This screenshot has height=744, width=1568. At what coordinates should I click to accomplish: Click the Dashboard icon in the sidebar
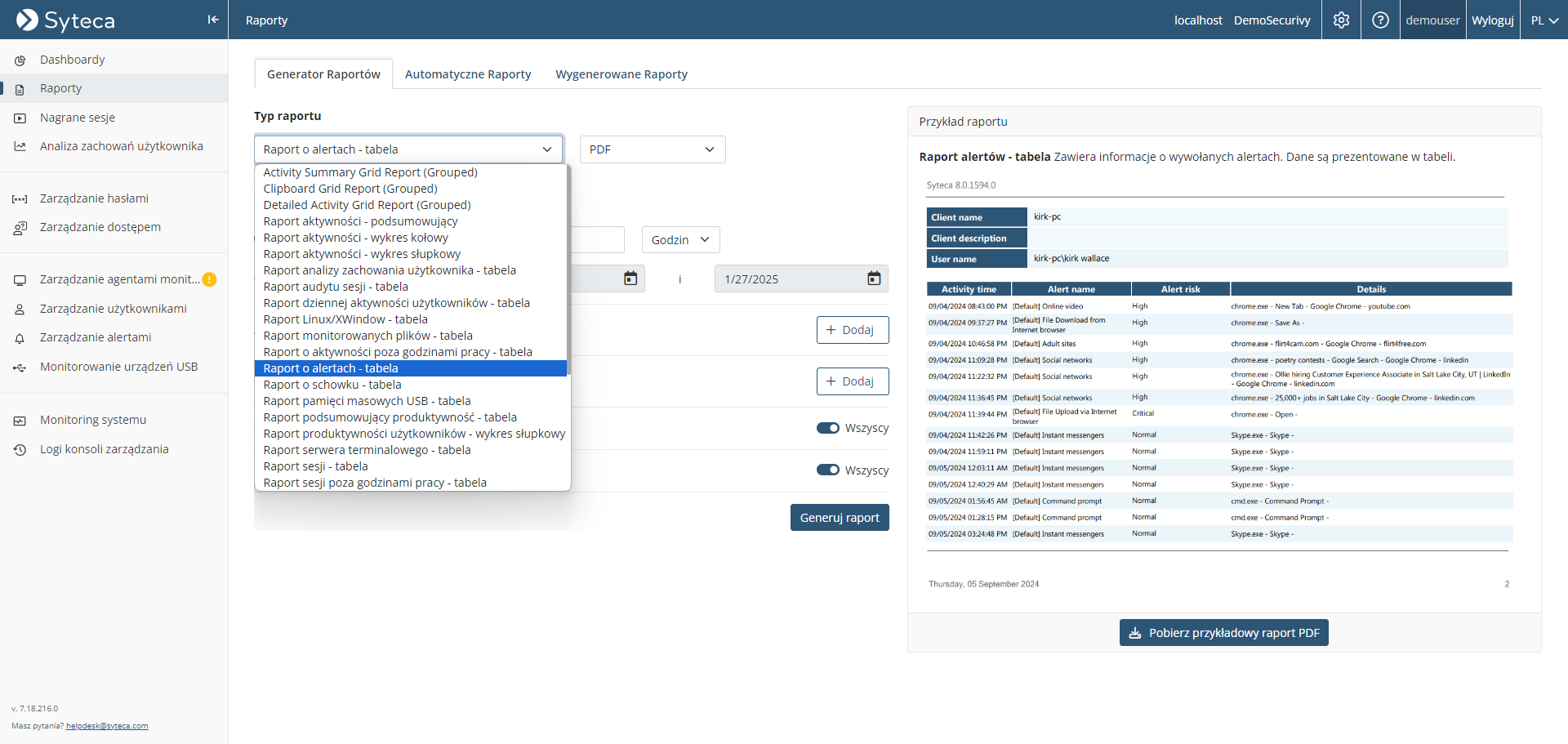coord(20,60)
